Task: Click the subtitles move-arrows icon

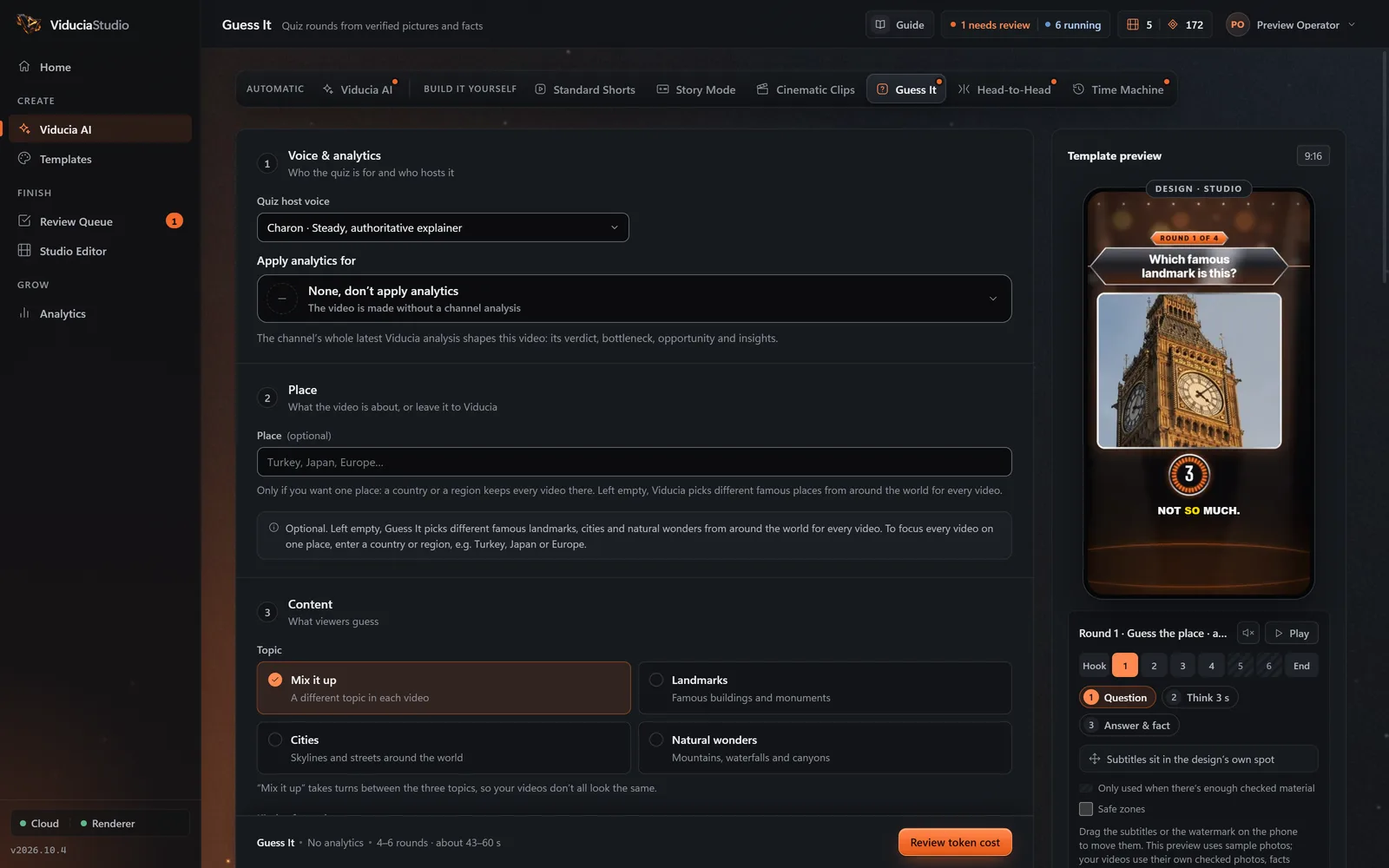Action: point(1094,759)
